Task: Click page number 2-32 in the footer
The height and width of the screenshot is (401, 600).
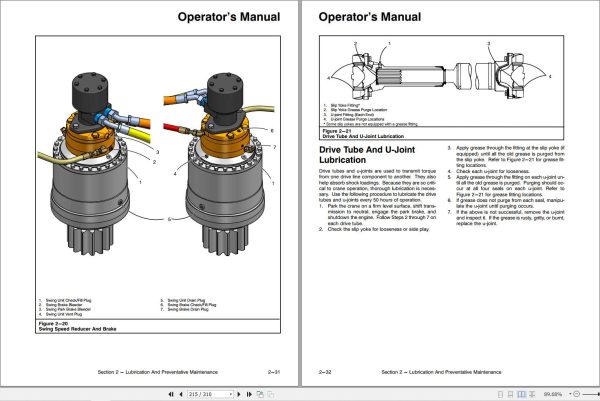Action: pyautogui.click(x=325, y=372)
